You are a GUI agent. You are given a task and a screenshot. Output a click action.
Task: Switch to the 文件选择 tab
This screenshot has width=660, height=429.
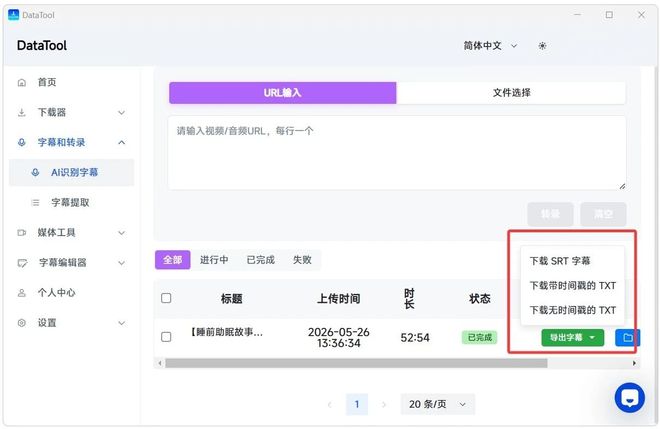coord(511,93)
